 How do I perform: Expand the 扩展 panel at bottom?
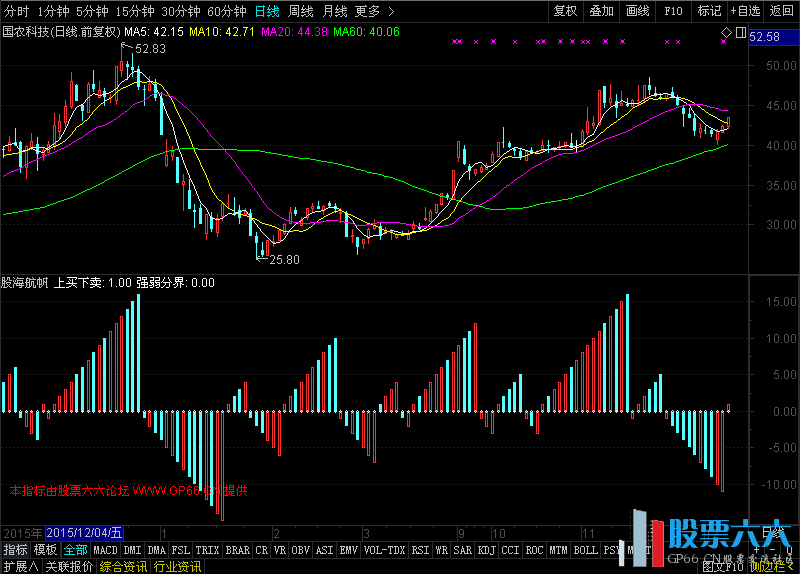(x=19, y=566)
